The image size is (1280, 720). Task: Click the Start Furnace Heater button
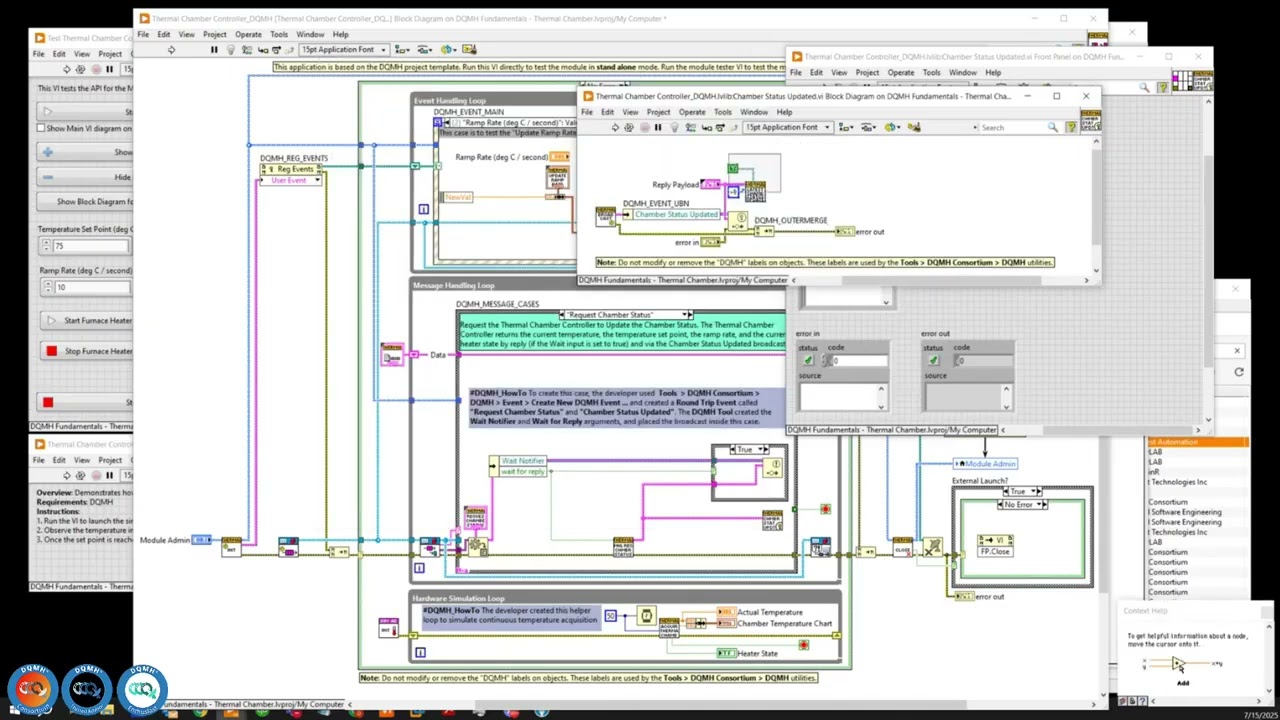pos(87,320)
